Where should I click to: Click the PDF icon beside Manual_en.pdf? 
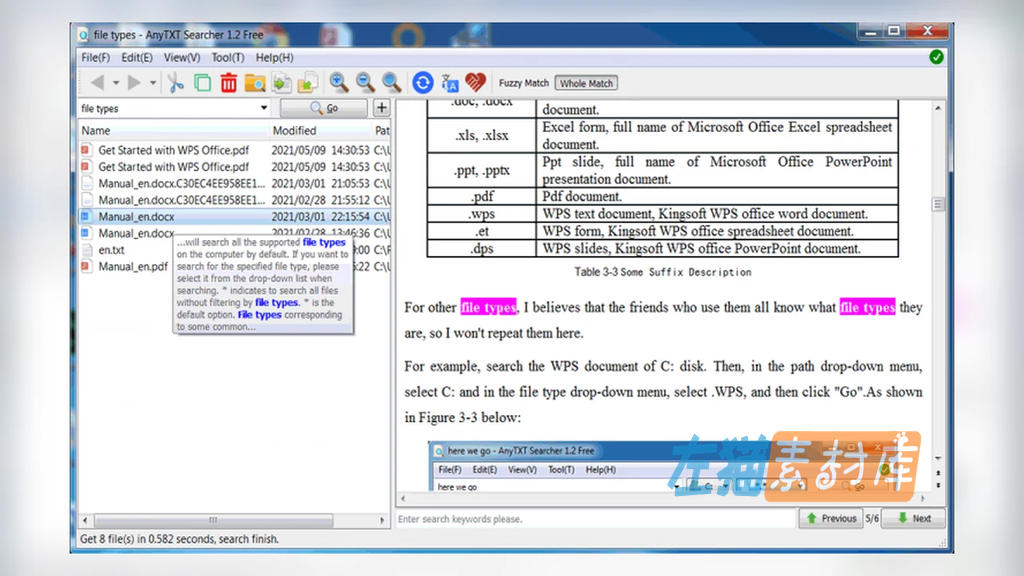pyautogui.click(x=86, y=266)
